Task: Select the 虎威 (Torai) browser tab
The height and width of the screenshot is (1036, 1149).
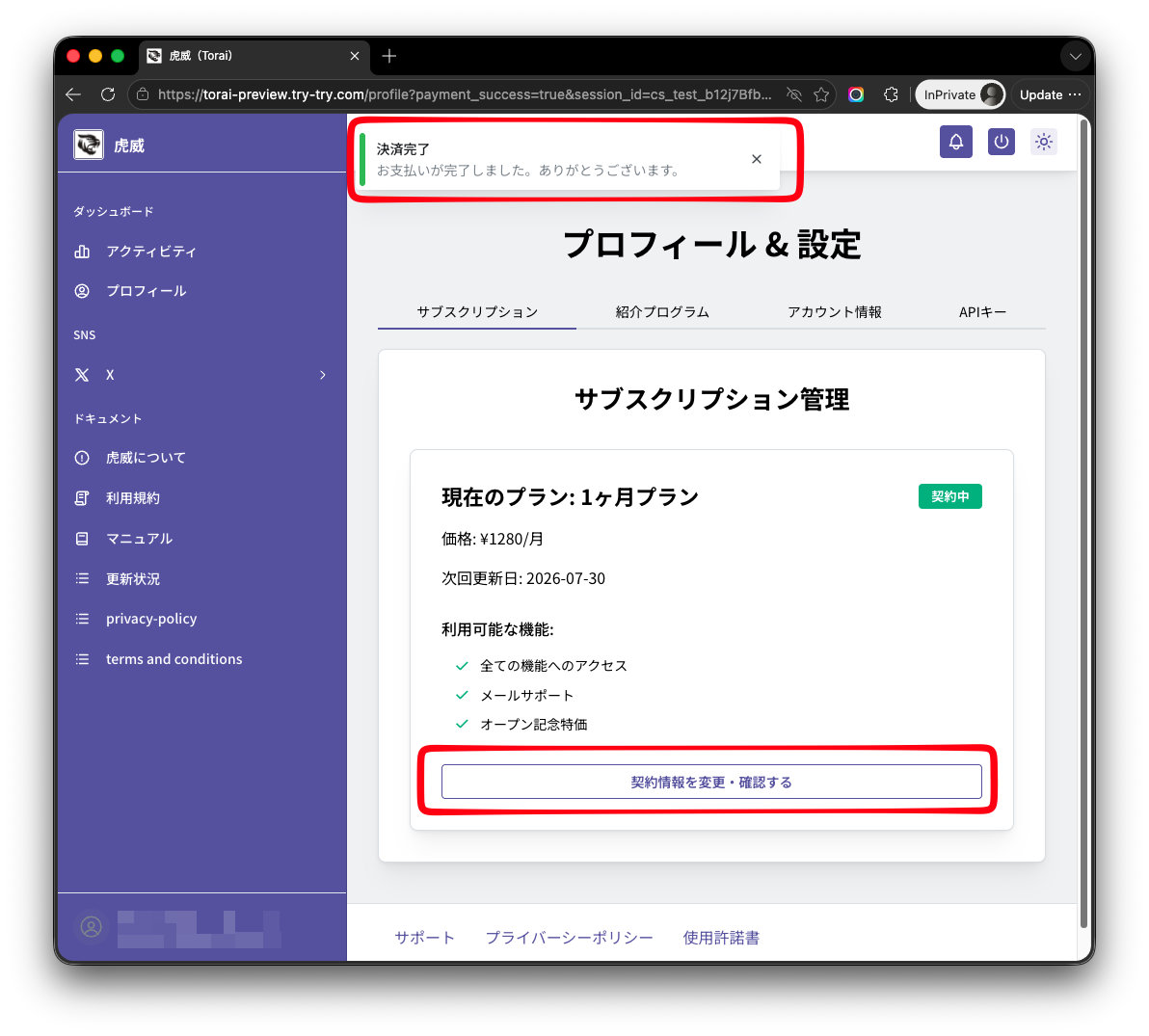Action: [x=253, y=57]
